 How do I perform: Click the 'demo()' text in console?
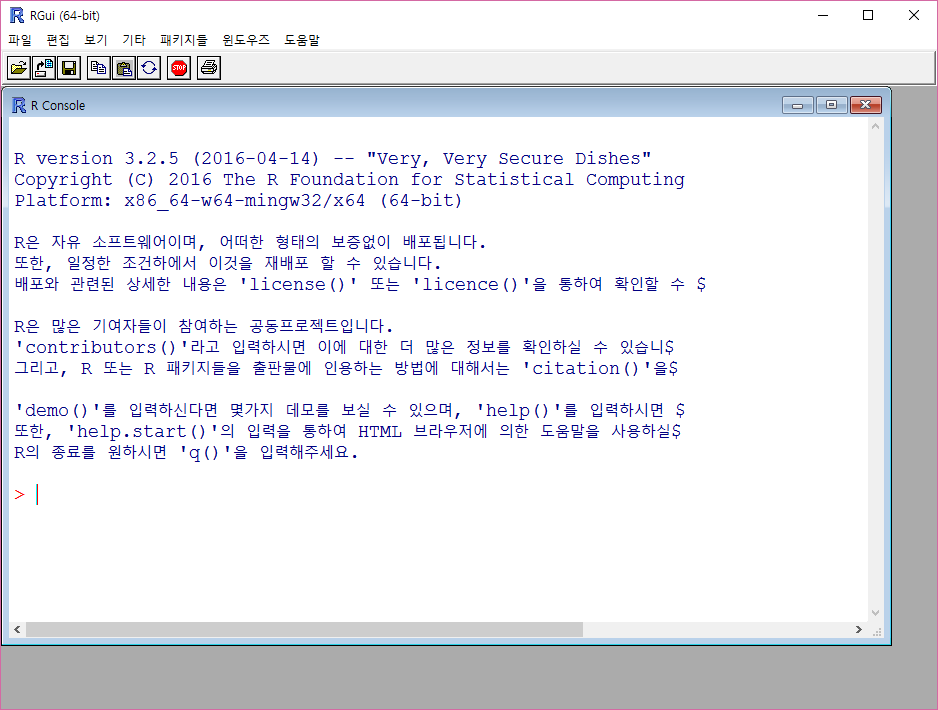[57, 410]
